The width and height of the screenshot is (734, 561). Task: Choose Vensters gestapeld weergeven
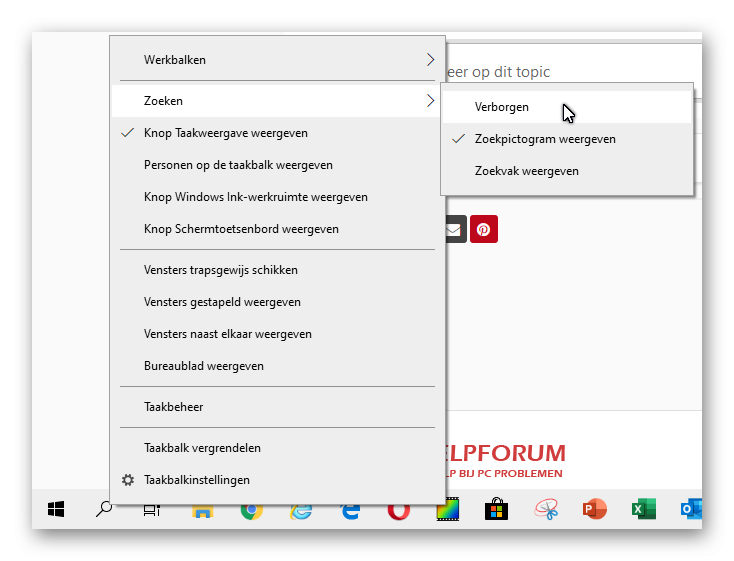tap(278, 302)
